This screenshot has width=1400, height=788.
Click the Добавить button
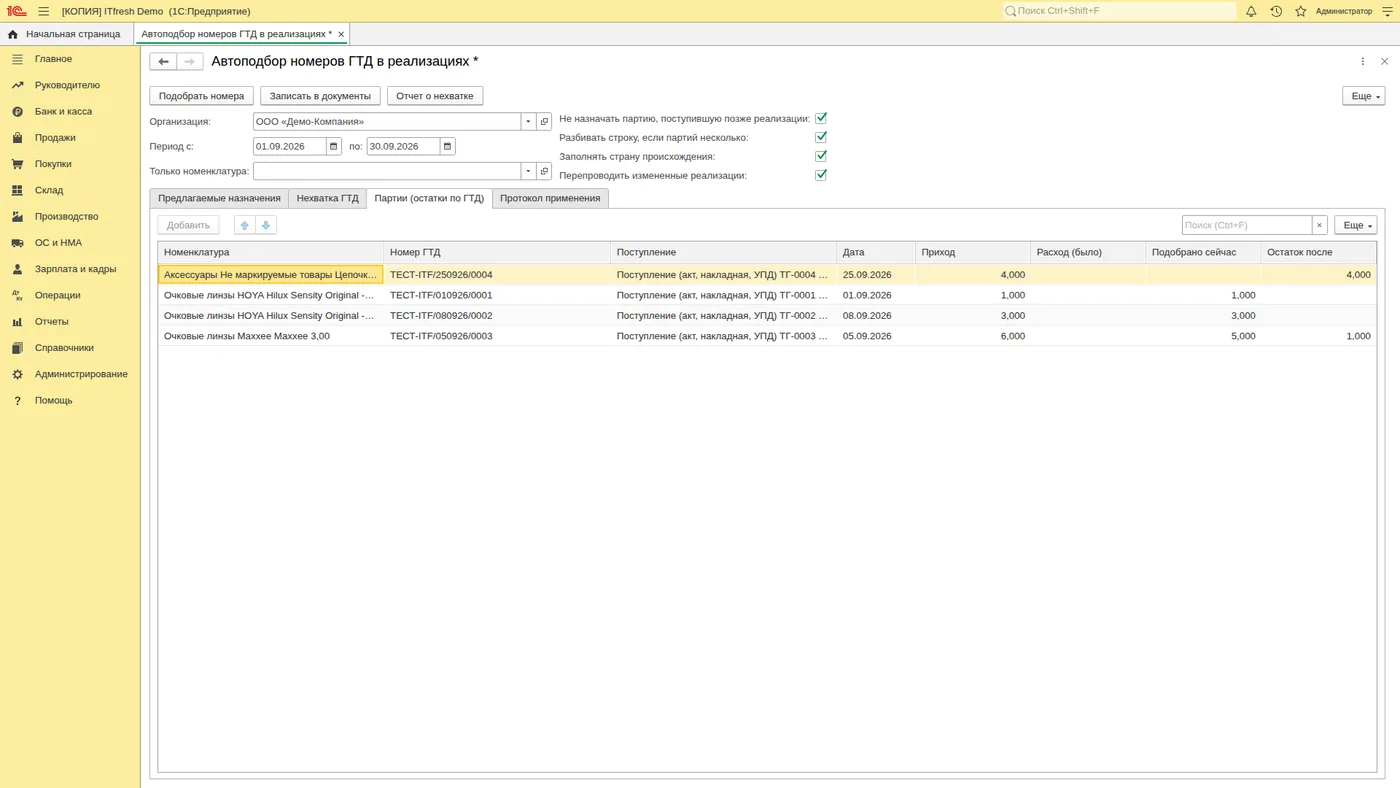(188, 225)
